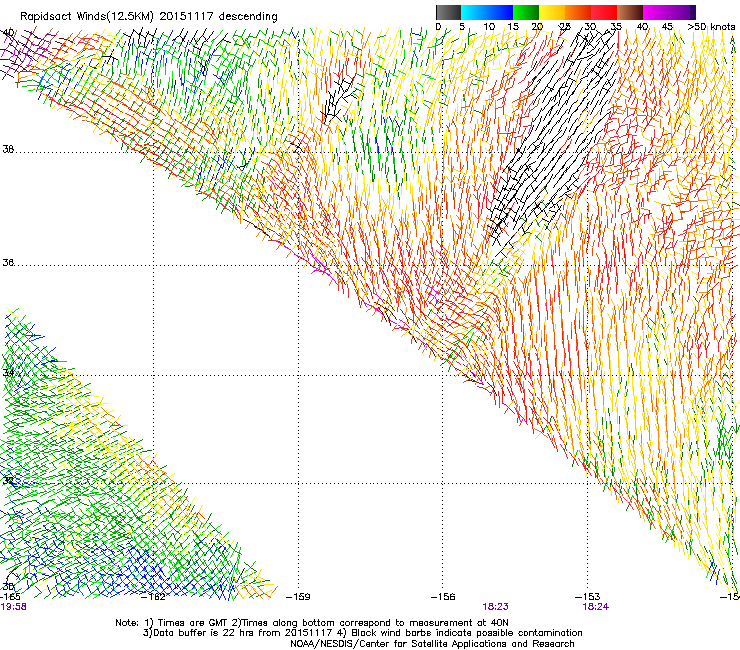Click the note 'Data buffer is 22 hrs'

point(204,633)
